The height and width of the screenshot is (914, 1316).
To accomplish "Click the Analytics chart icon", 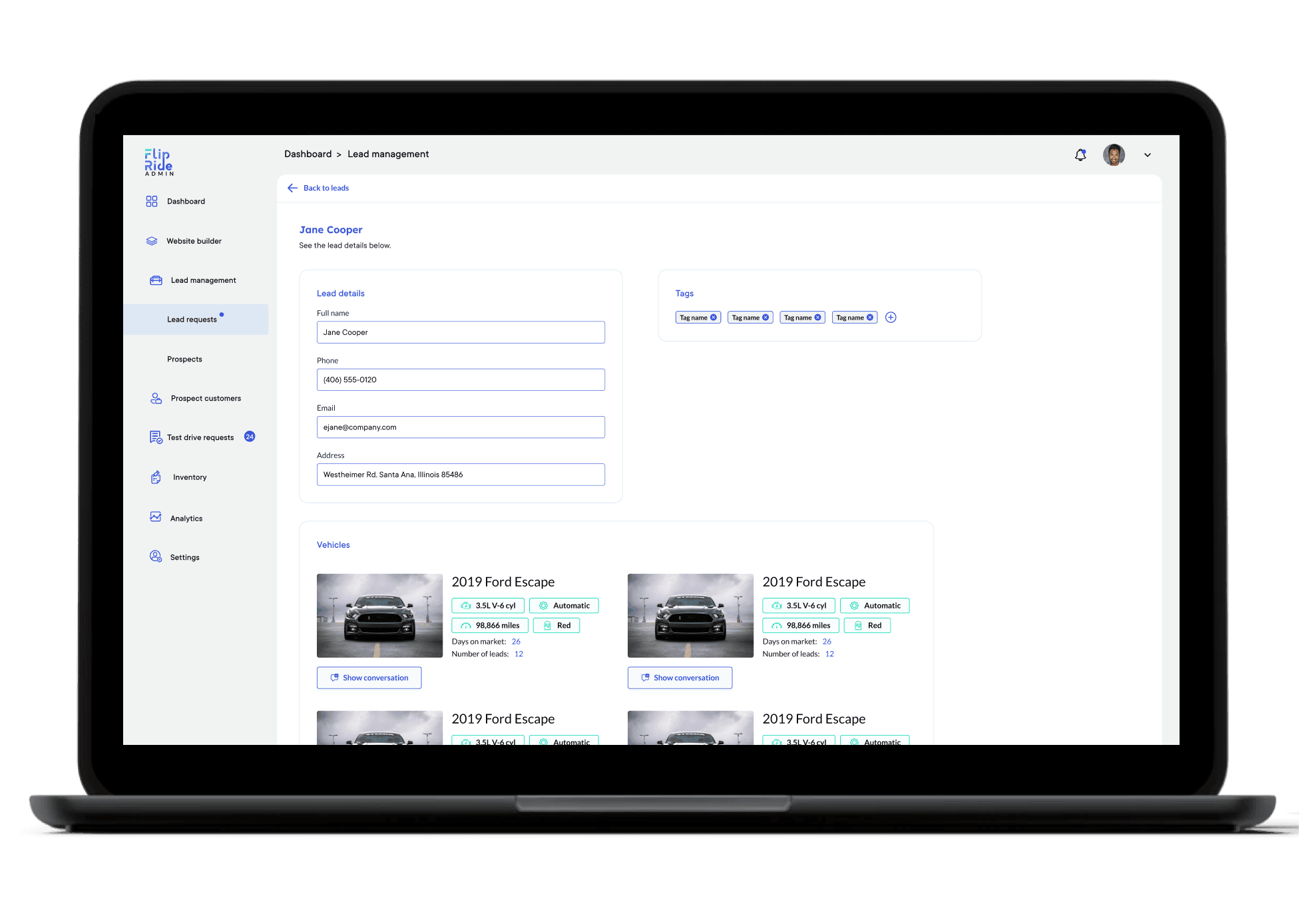I will [x=156, y=517].
